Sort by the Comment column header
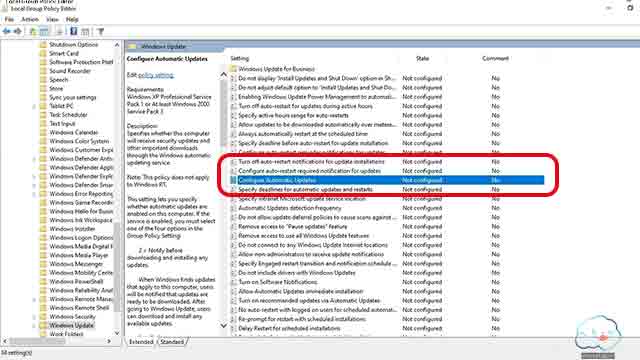This screenshot has width=640, height=360. point(495,59)
